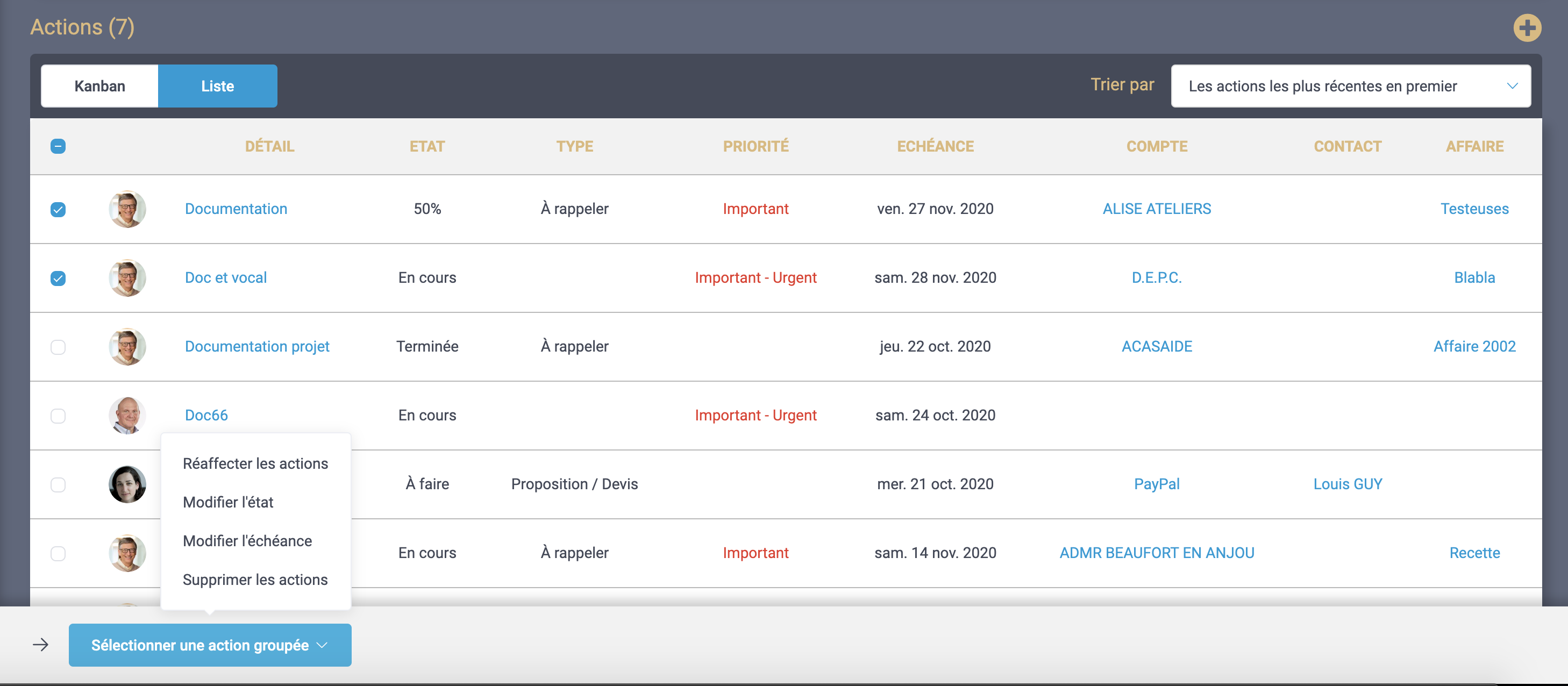Click the select-all checkbox in the header
The height and width of the screenshot is (686, 1568).
coord(58,147)
